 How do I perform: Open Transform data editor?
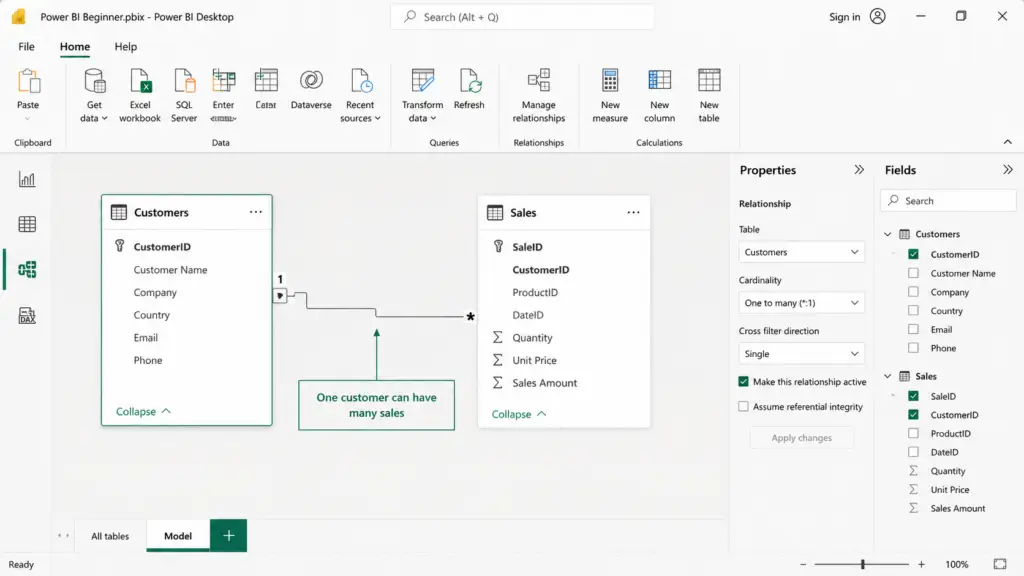423,96
